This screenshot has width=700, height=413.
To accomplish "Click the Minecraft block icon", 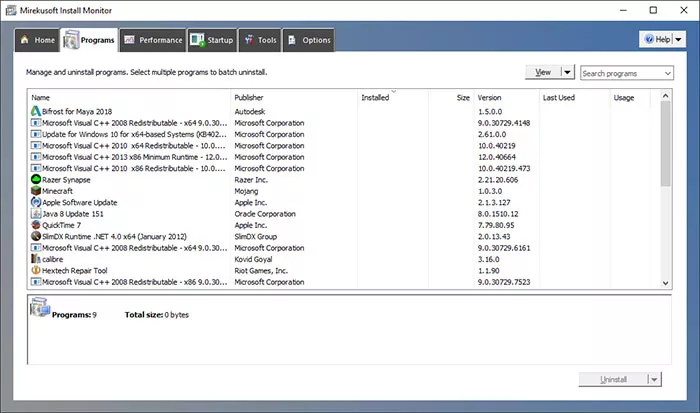I will tap(36, 191).
